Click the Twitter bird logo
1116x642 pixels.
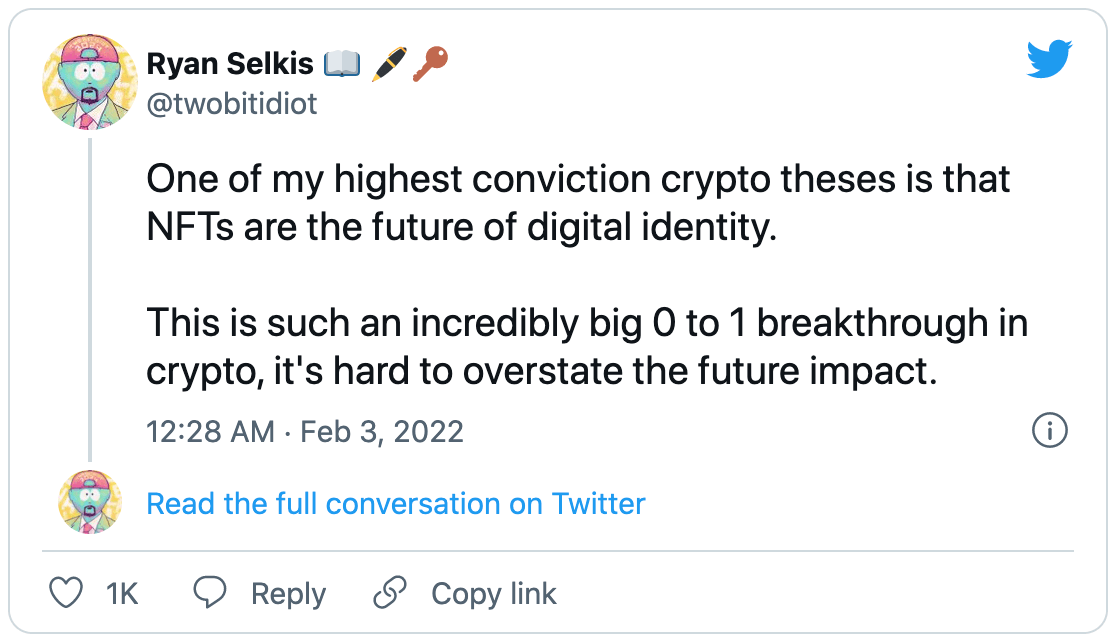click(1048, 62)
